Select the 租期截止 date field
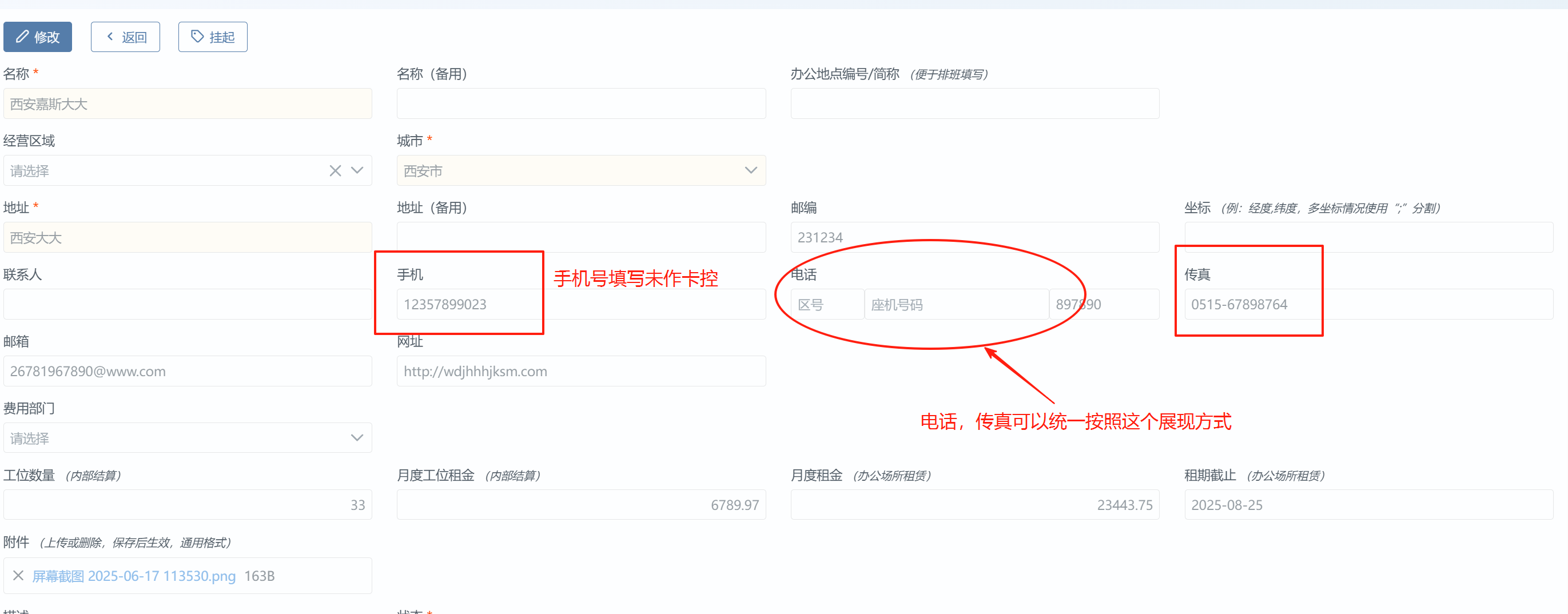This screenshot has height=614, width=1568. pyautogui.click(x=1368, y=505)
